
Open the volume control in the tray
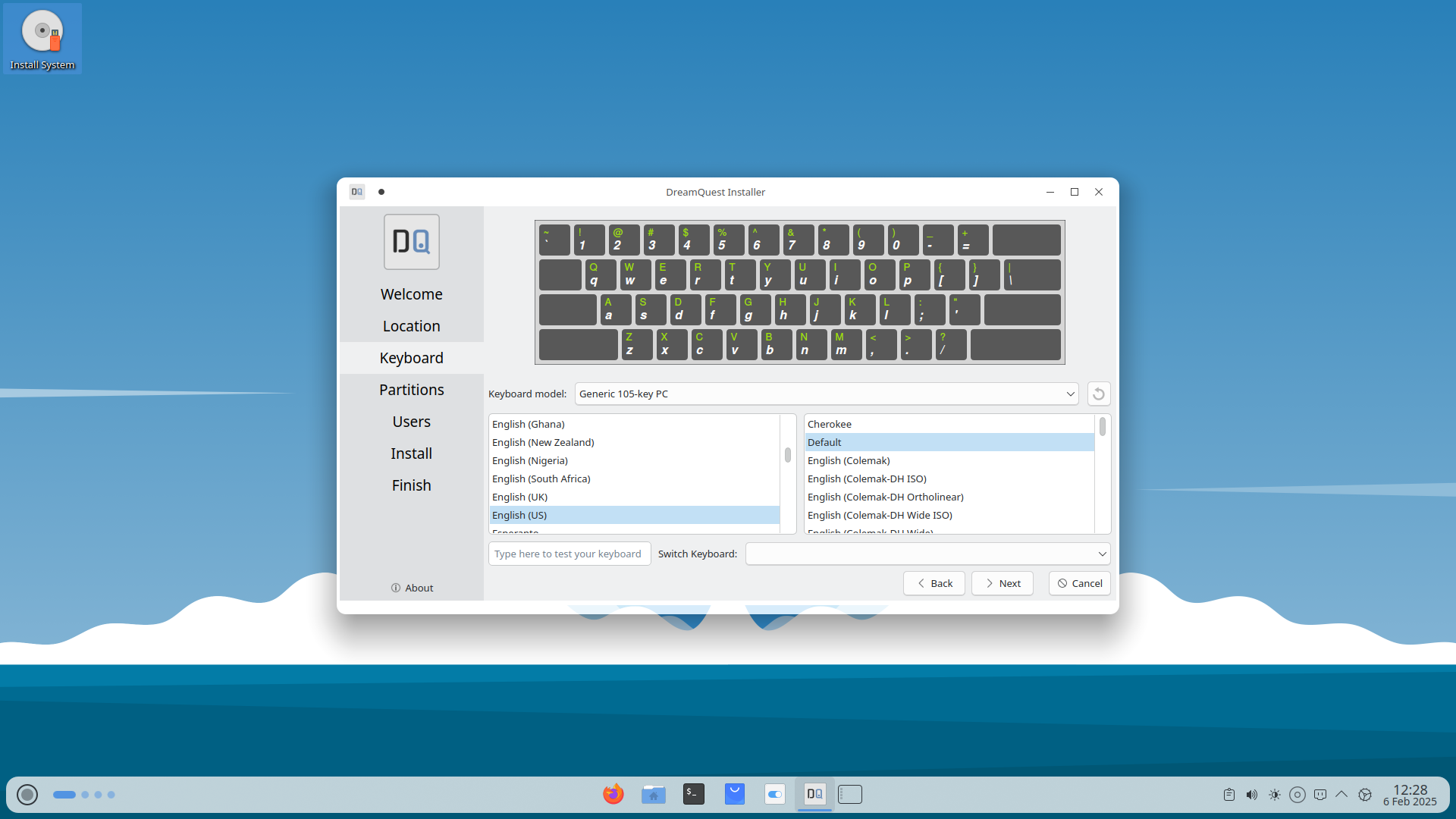tap(1251, 795)
